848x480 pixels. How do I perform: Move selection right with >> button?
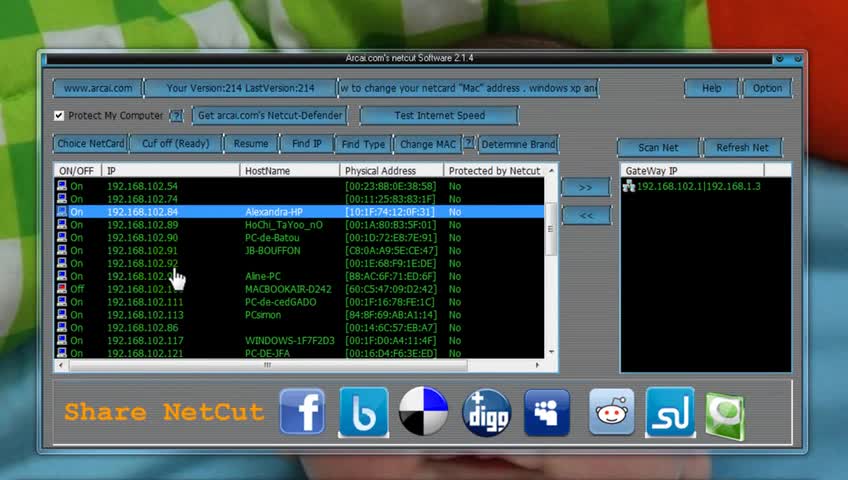(x=586, y=188)
